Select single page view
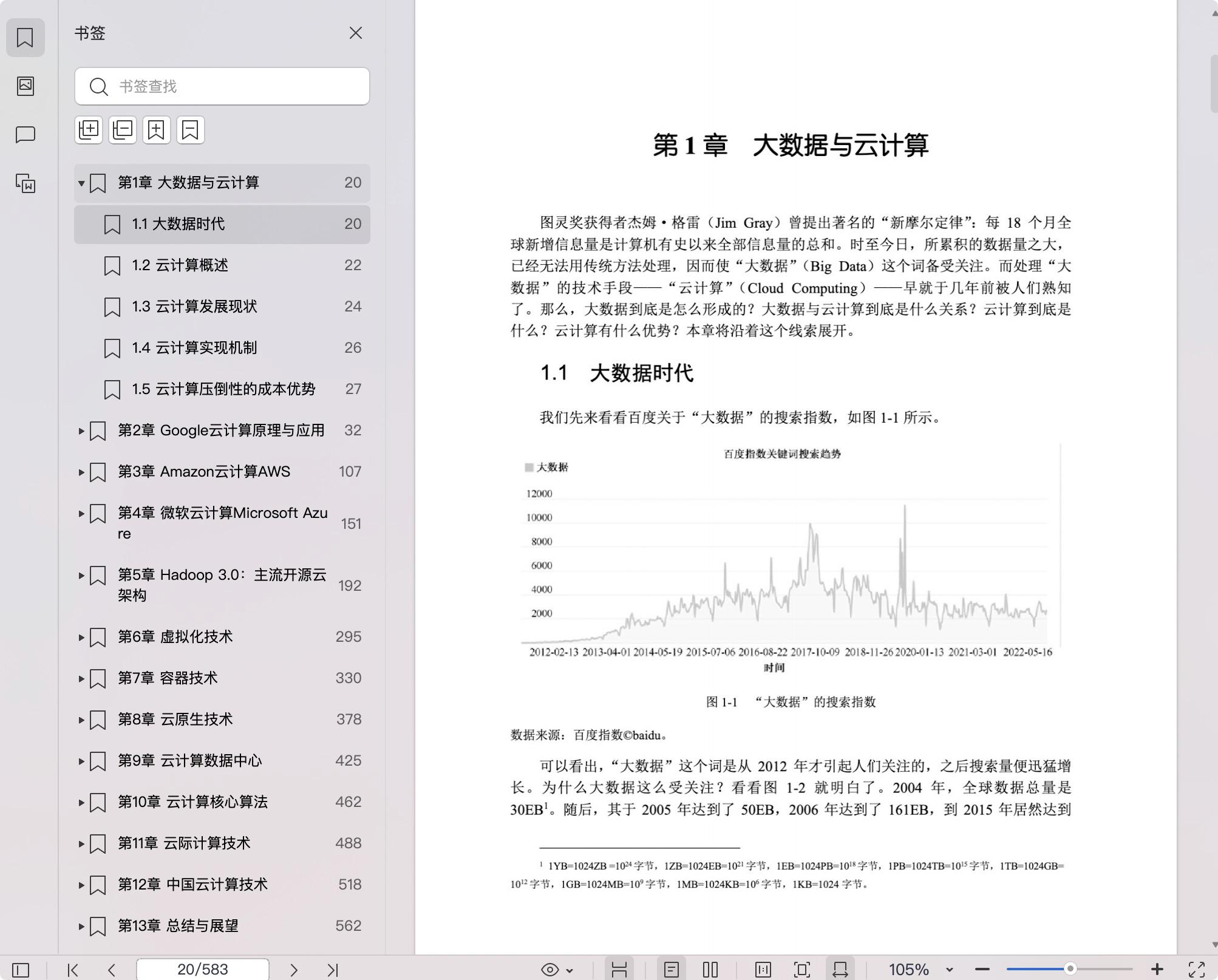Screen dimensions: 1218x980 [672, 970]
